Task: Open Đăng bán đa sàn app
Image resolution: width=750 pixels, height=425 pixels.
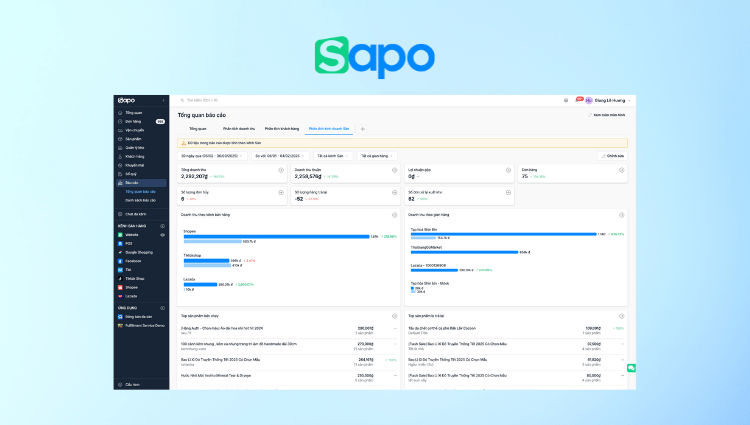Action: (141, 316)
